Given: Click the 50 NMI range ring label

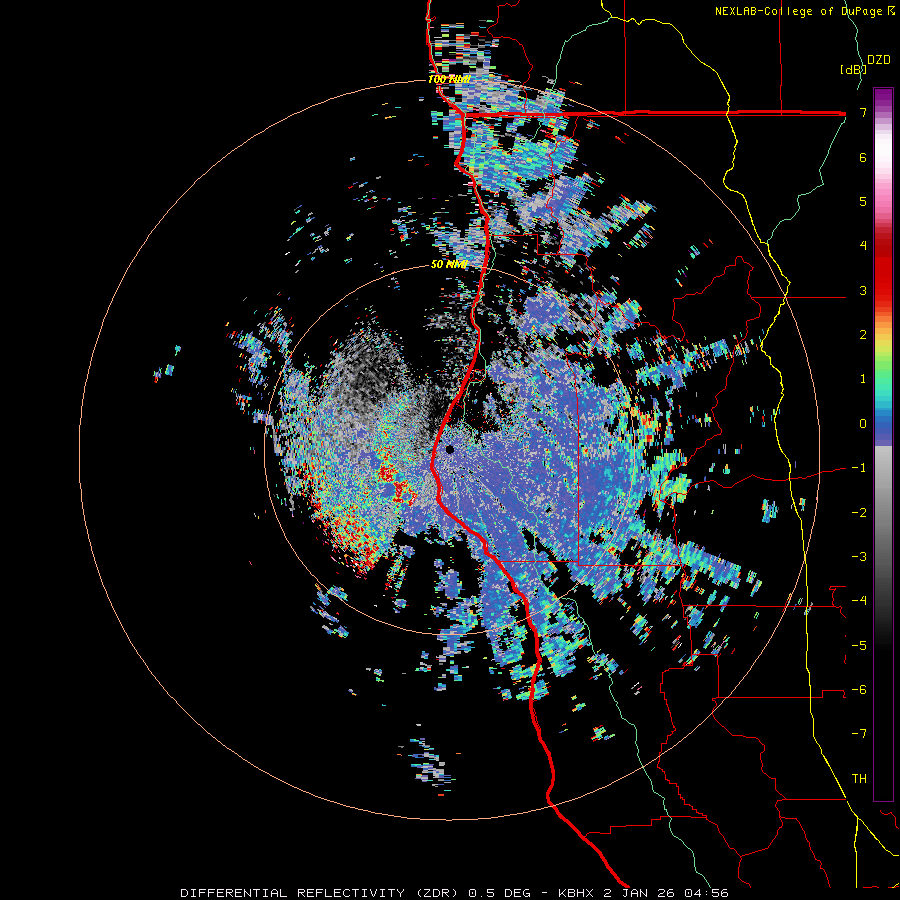Looking at the screenshot, I should tap(449, 264).
